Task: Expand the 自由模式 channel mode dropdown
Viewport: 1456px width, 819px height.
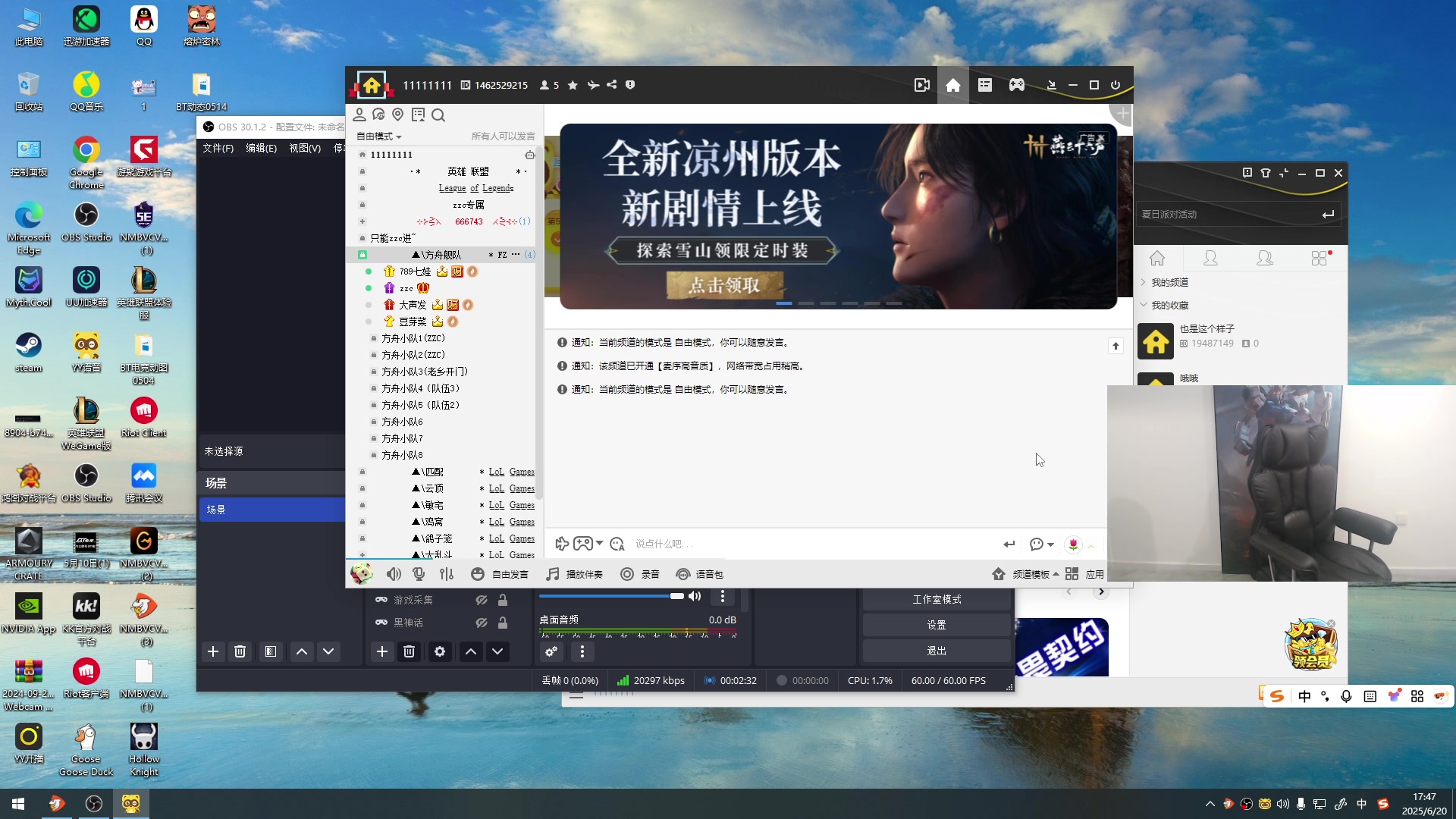Action: point(378,136)
